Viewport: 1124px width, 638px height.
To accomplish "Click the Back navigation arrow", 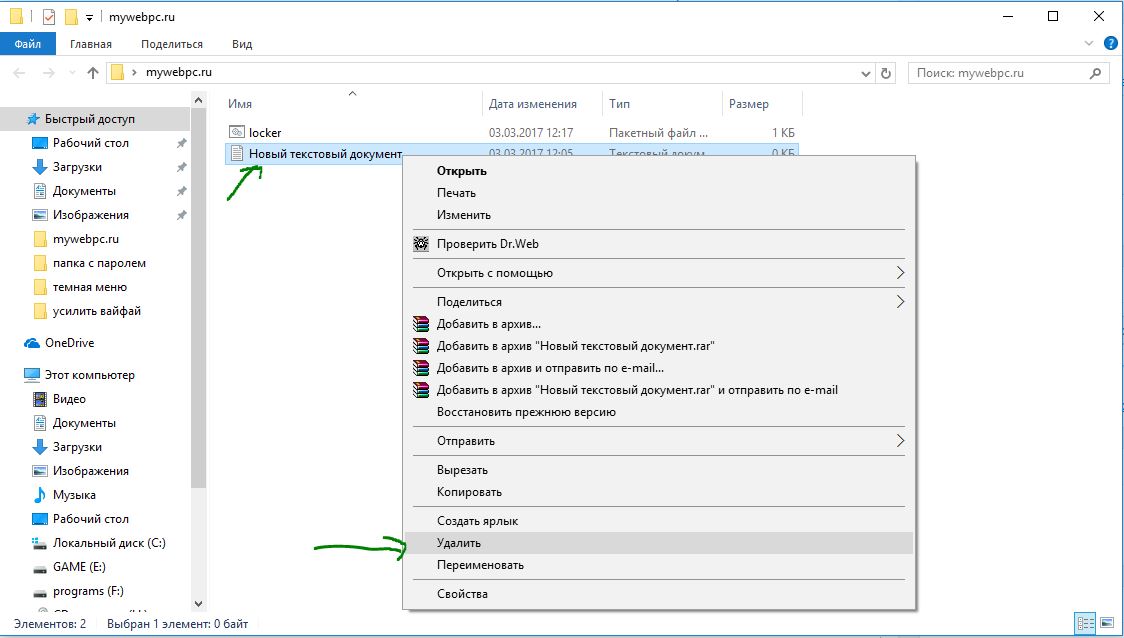I will click(19, 72).
